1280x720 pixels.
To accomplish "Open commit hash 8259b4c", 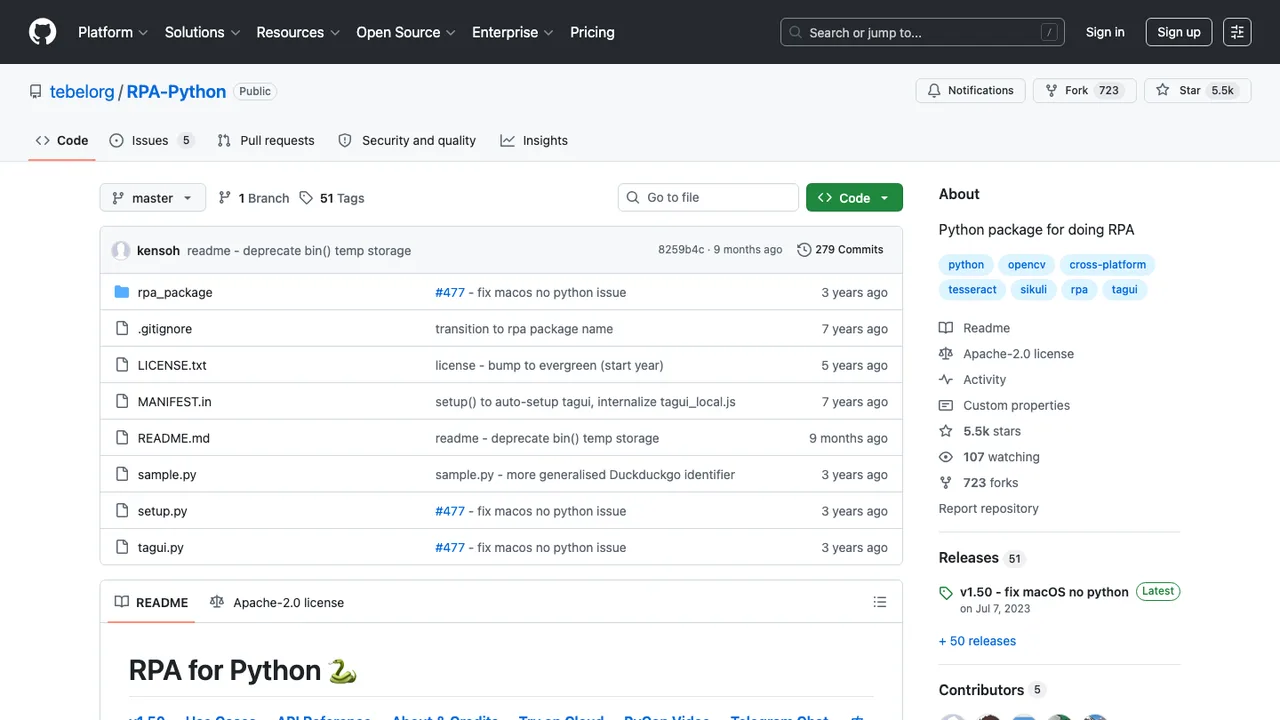I will coord(681,250).
